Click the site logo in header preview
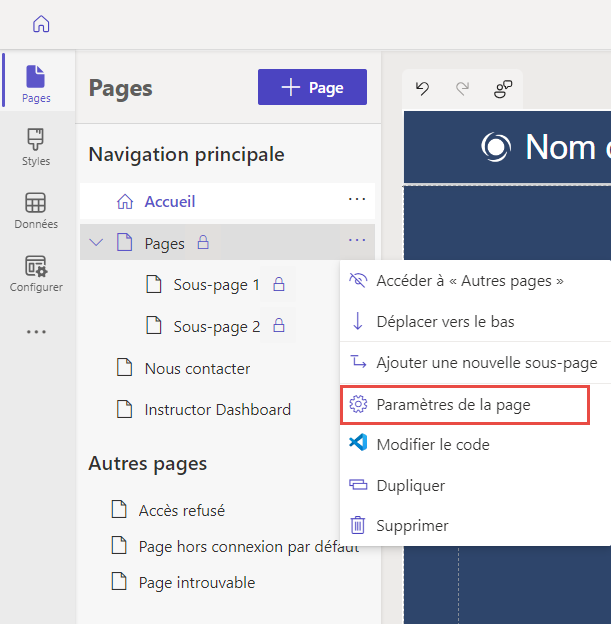The width and height of the screenshot is (611, 624). click(496, 147)
